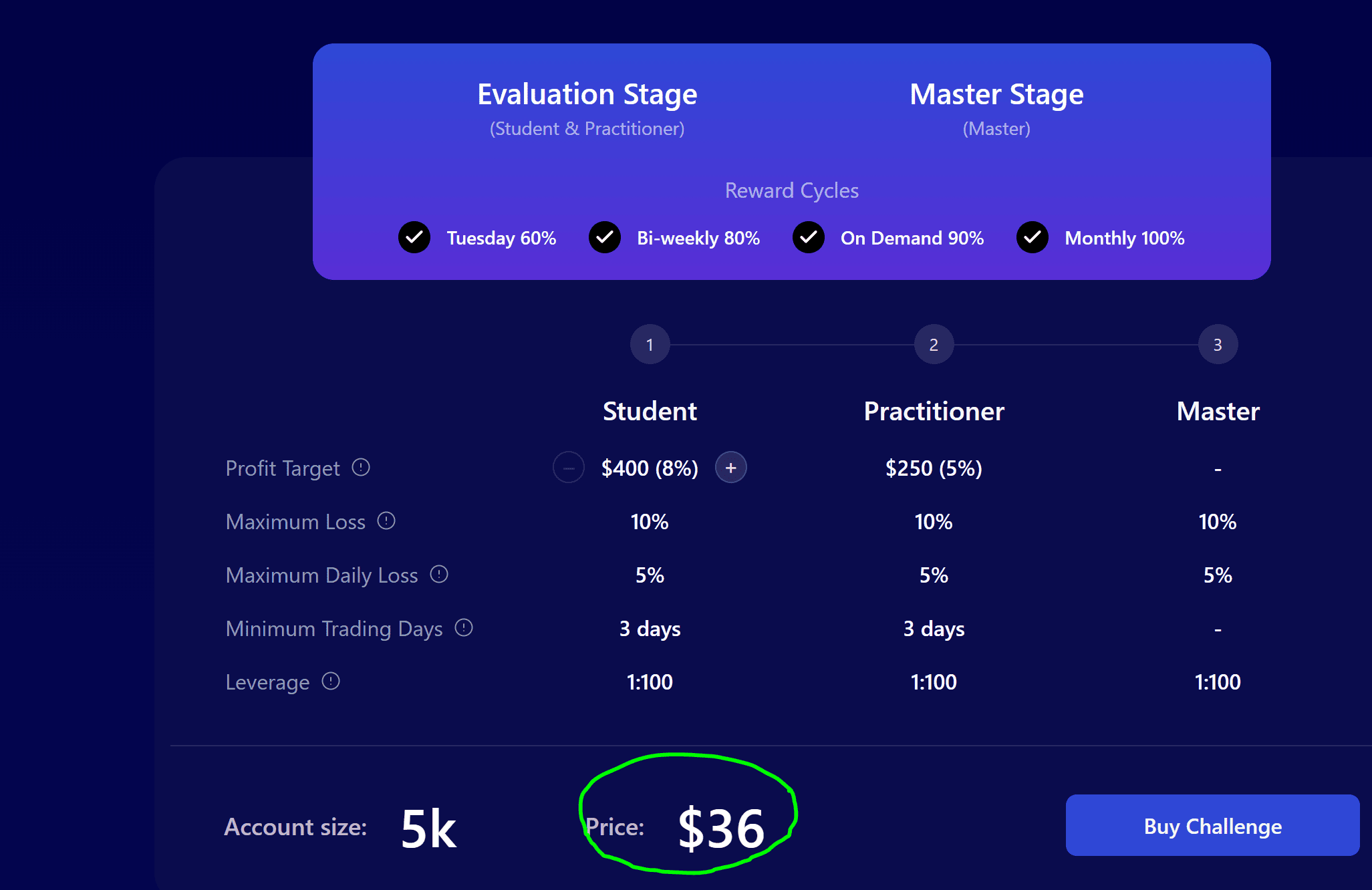The height and width of the screenshot is (890, 1372).
Task: Click the Practitioner column heading
Action: tap(934, 412)
